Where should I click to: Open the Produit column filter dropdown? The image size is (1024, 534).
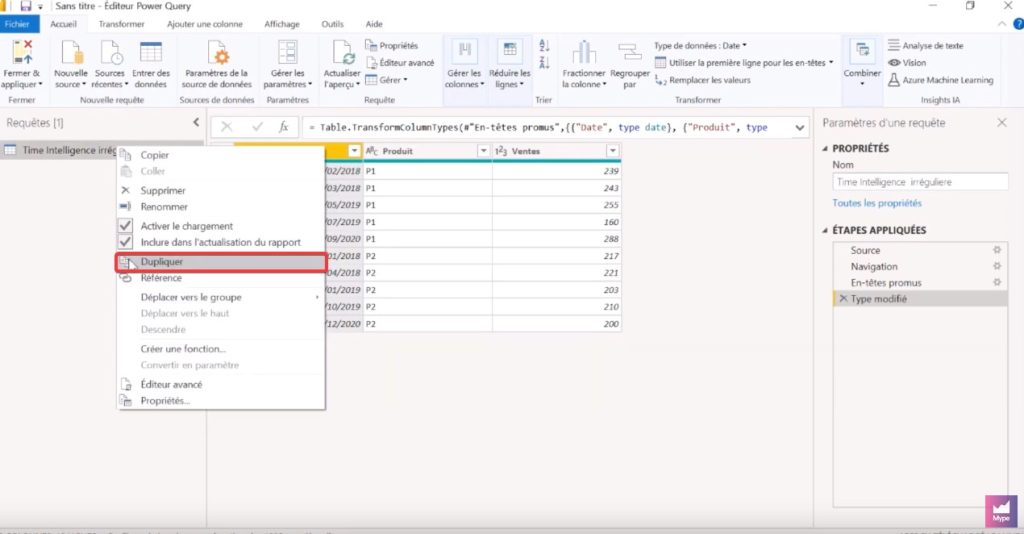pos(483,151)
